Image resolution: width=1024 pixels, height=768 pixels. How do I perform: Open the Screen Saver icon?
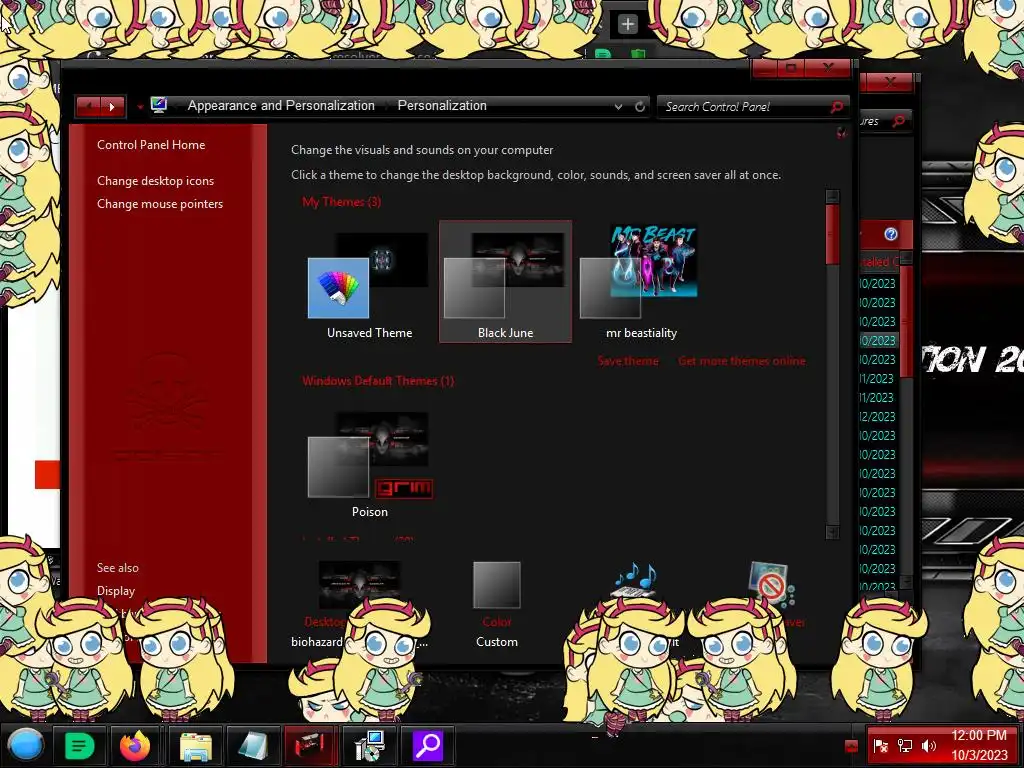click(771, 583)
